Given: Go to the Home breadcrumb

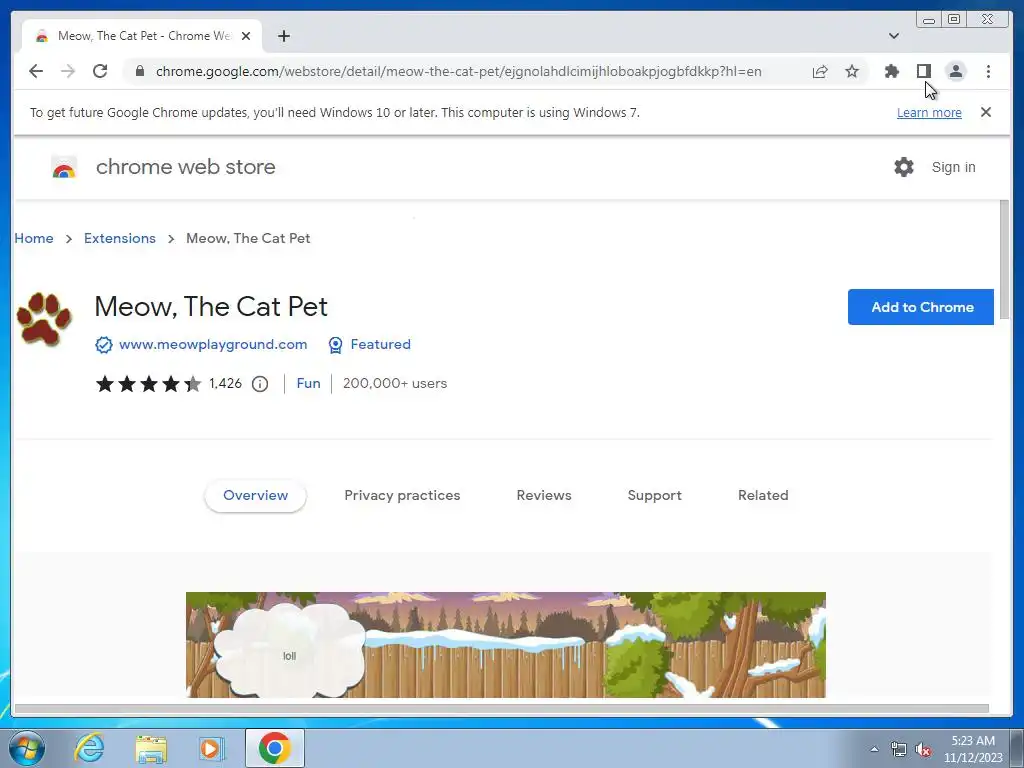Looking at the screenshot, I should click(x=34, y=238).
